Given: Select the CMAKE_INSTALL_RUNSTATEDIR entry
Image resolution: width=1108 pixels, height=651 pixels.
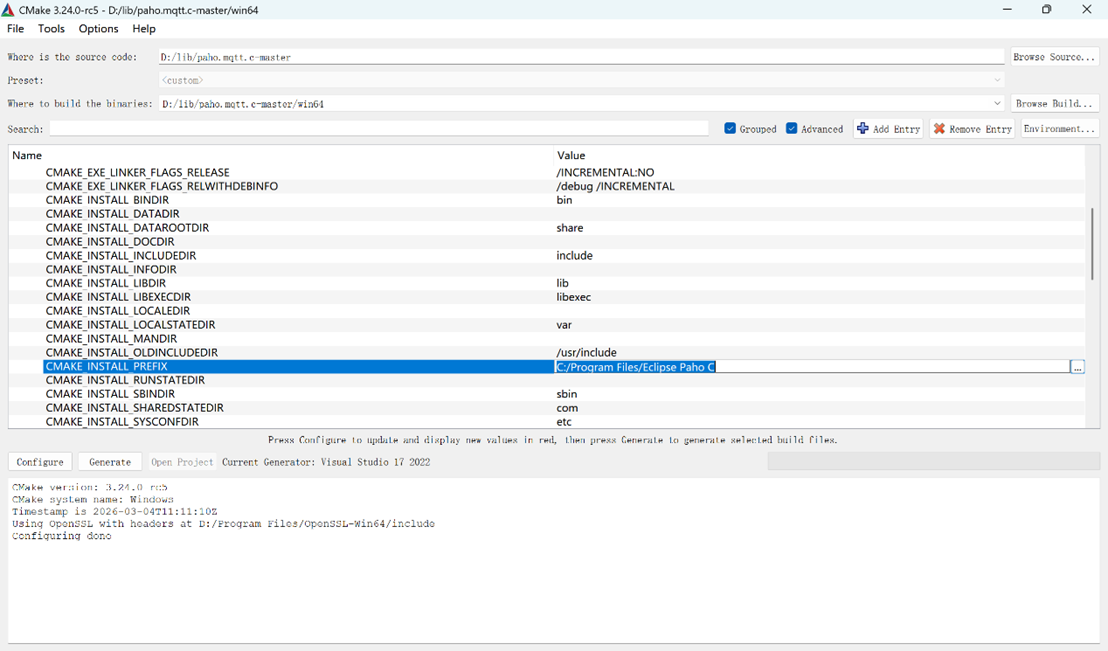Looking at the screenshot, I should [125, 380].
